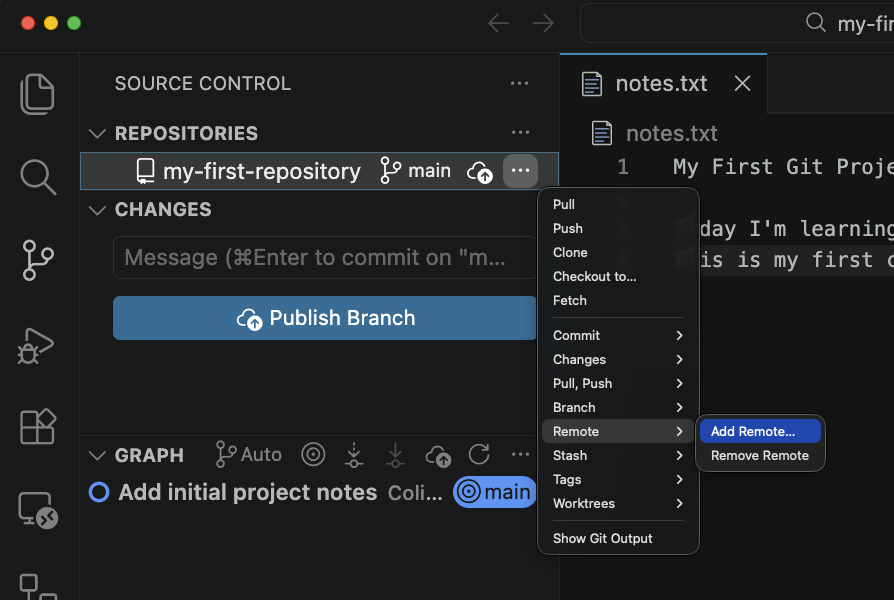Click the command center search box
The image size is (894, 600).
click(x=737, y=23)
